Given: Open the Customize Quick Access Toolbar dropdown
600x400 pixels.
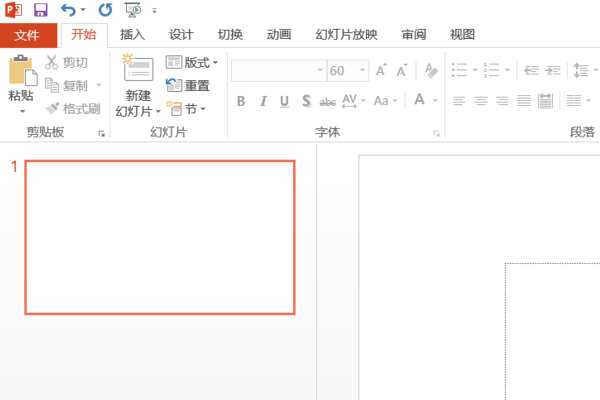Looking at the screenshot, I should pos(154,11).
